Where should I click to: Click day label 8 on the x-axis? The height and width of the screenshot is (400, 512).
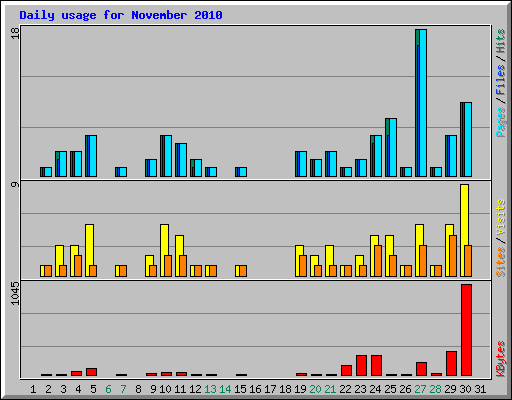pyautogui.click(x=138, y=389)
